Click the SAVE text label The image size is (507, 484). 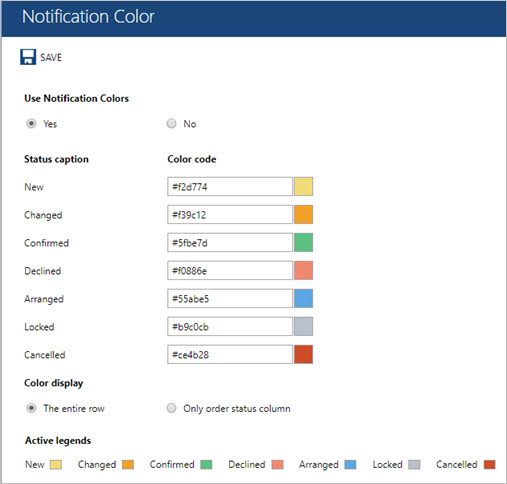coord(51,57)
